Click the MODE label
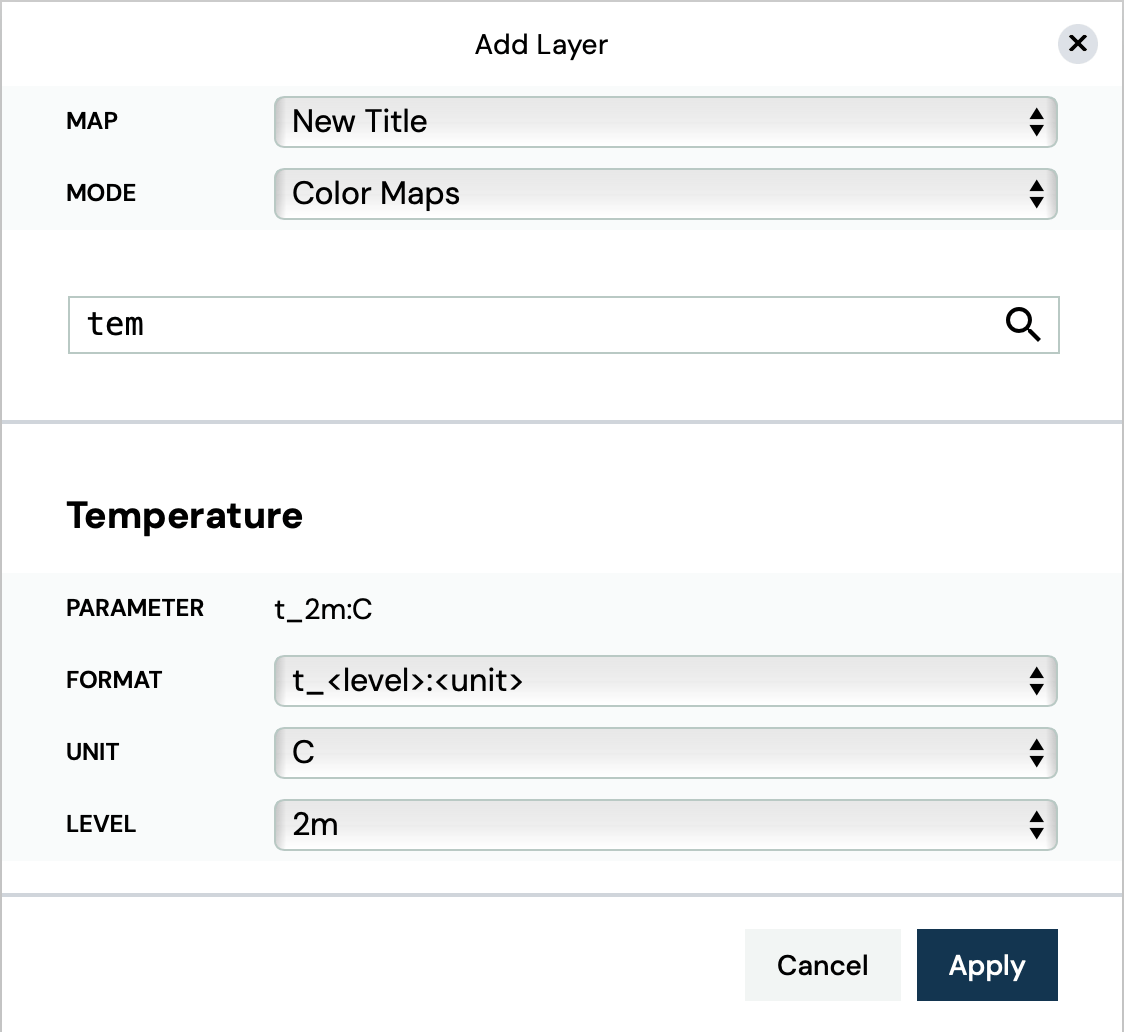This screenshot has width=1124, height=1032. pos(101,193)
